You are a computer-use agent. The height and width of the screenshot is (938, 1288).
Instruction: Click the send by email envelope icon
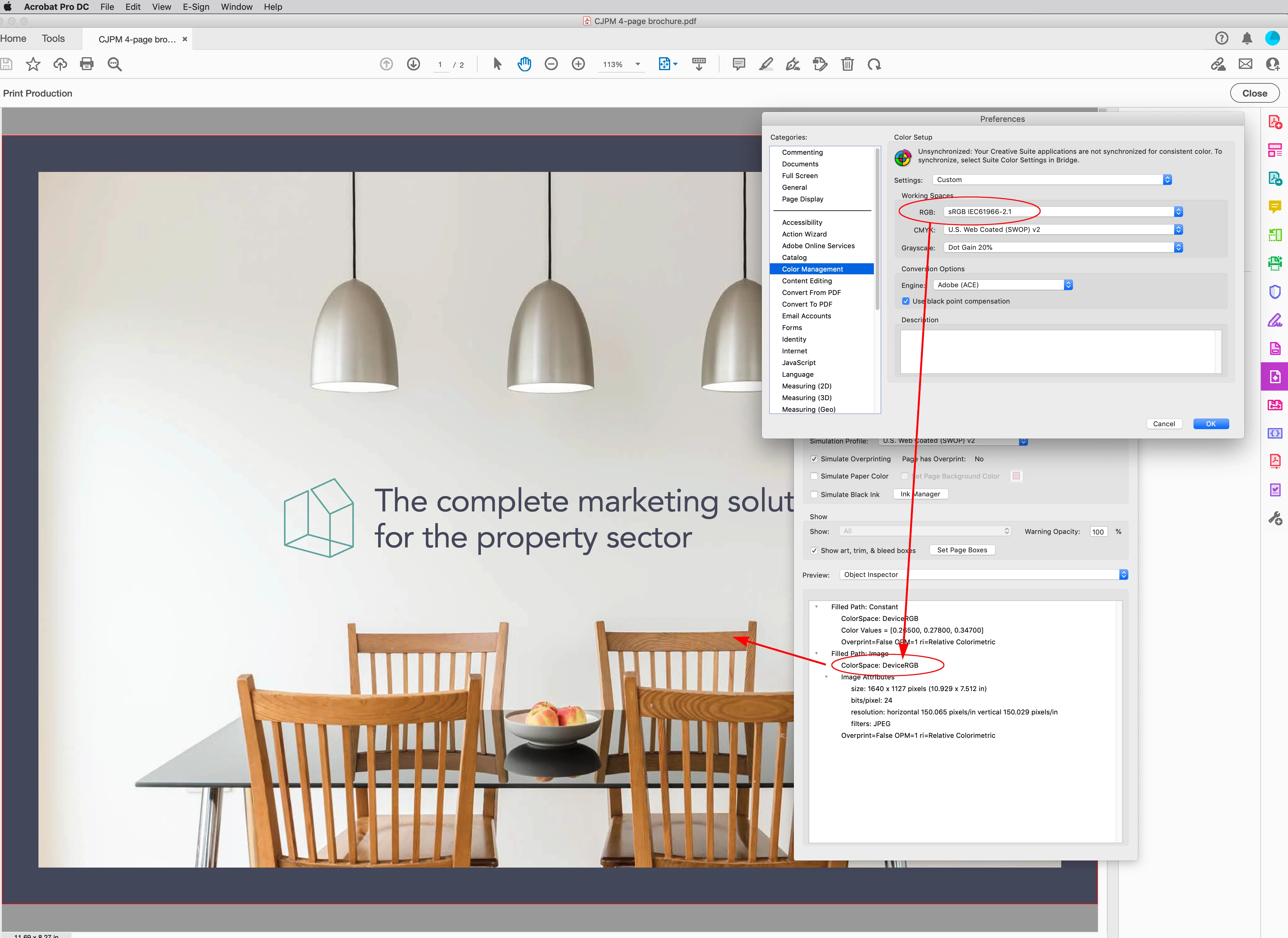1246,64
